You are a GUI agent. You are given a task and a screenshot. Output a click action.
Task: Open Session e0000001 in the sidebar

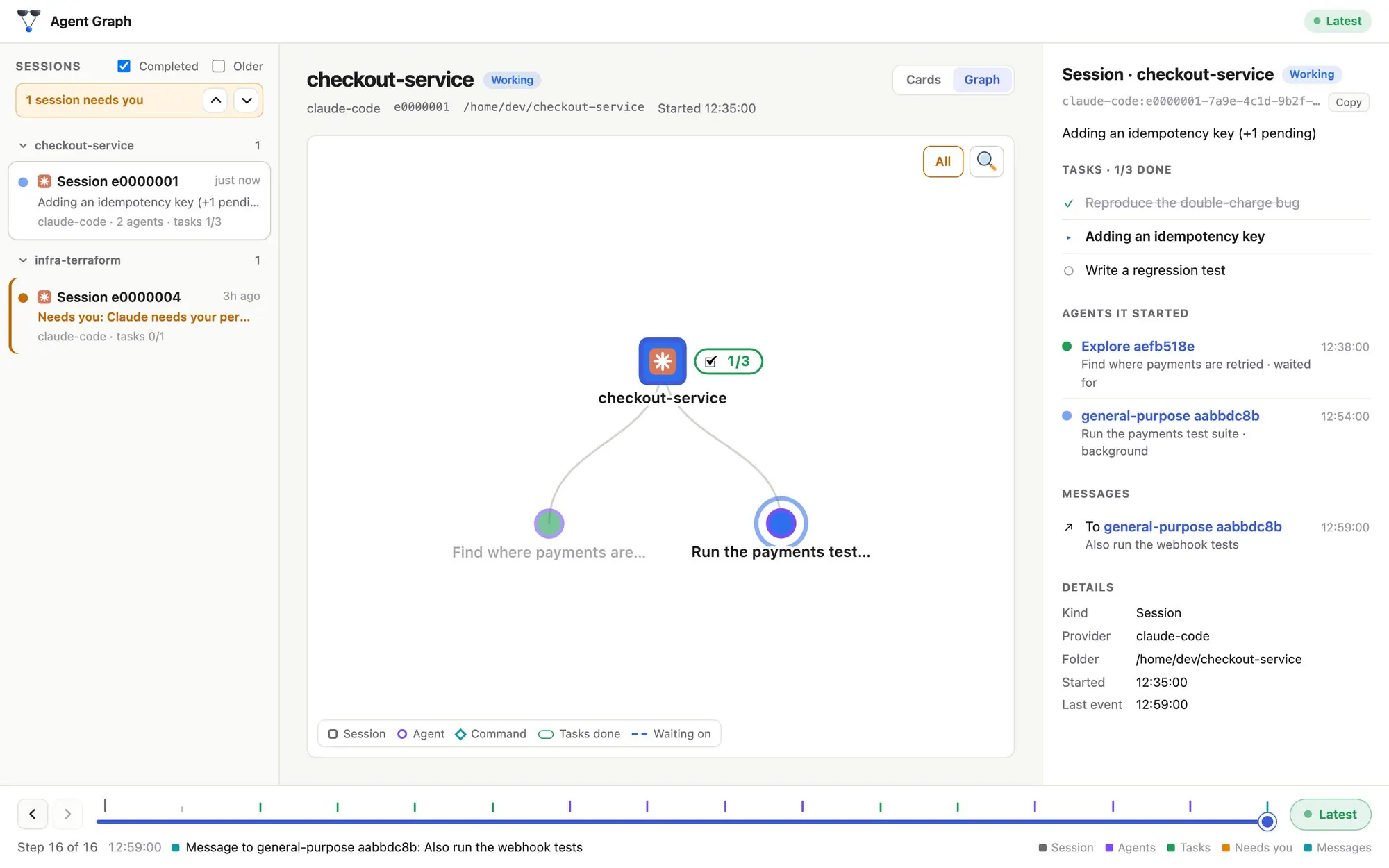[139, 201]
